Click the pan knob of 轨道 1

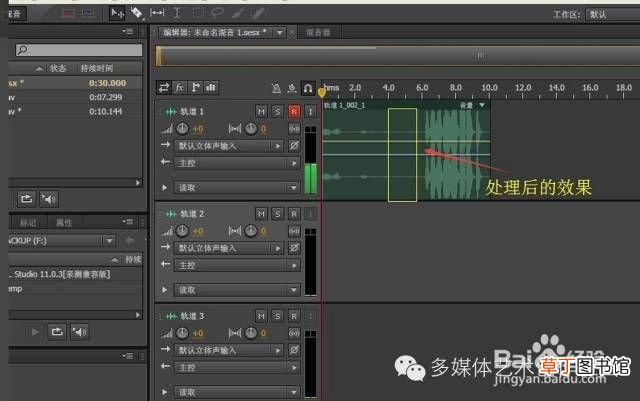coord(251,129)
